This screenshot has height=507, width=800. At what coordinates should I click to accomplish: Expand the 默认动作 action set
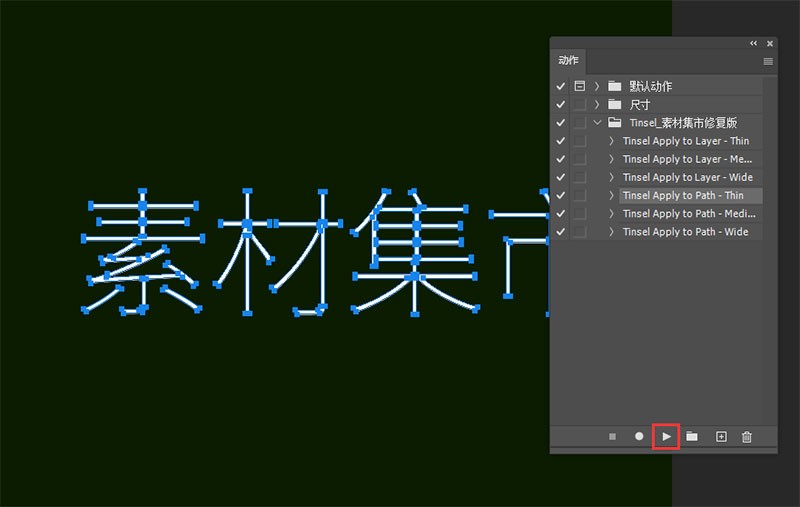tap(597, 87)
